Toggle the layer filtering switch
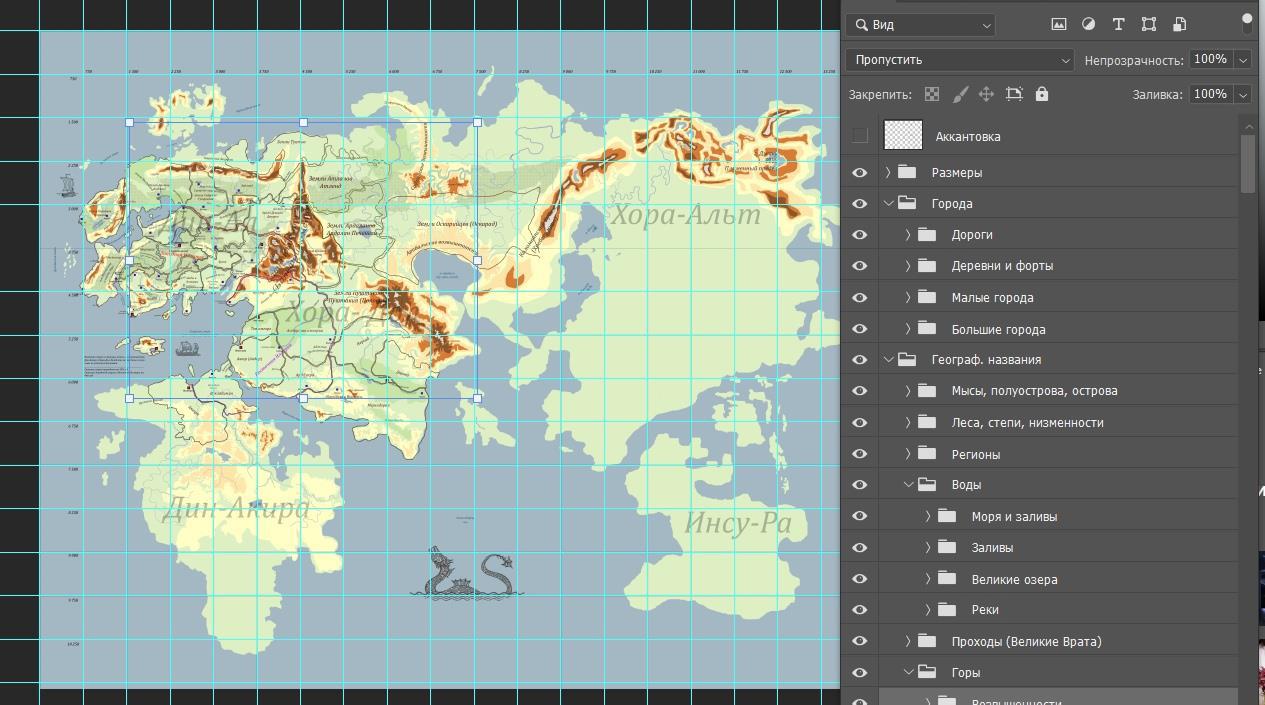The height and width of the screenshot is (705, 1265). (1247, 22)
